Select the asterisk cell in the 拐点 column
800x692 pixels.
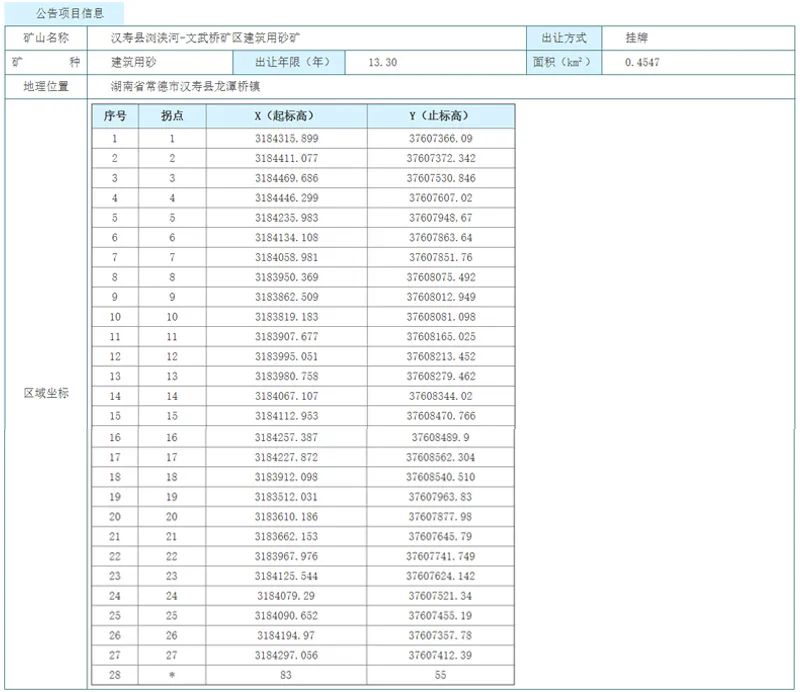point(171,675)
